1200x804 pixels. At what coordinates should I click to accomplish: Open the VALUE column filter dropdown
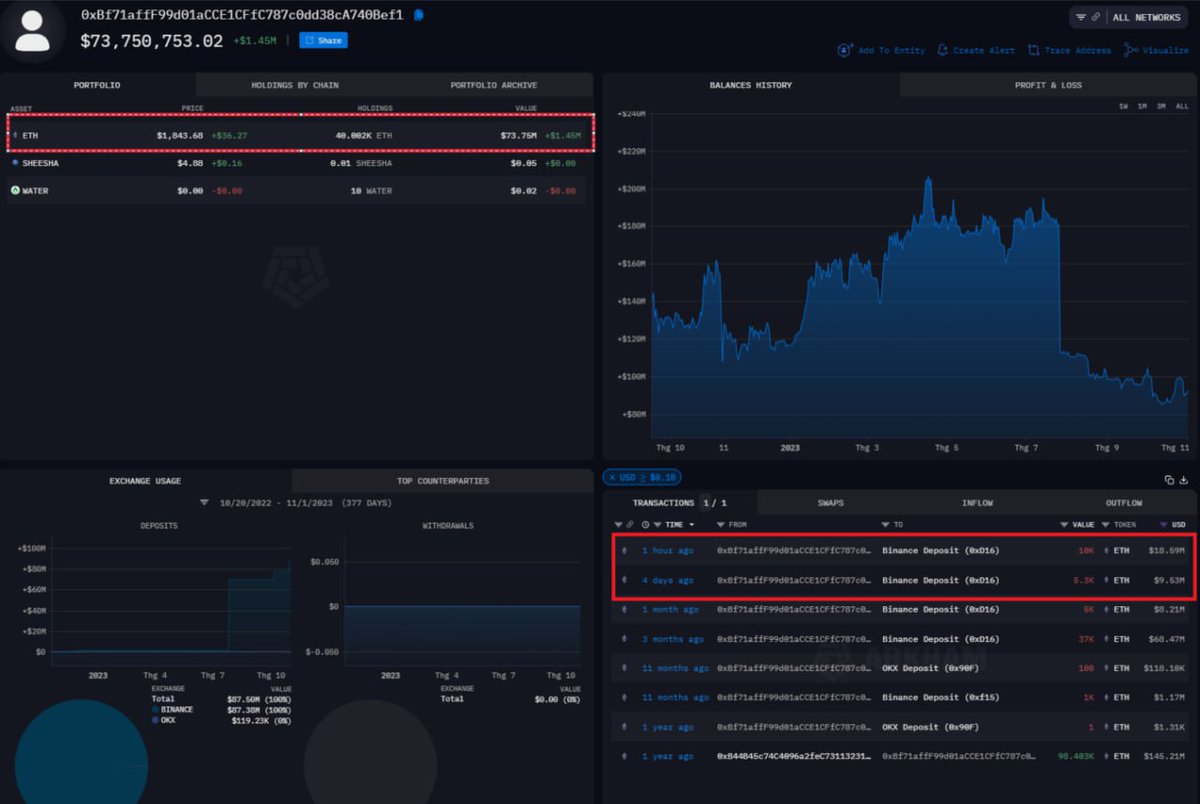pos(1063,524)
